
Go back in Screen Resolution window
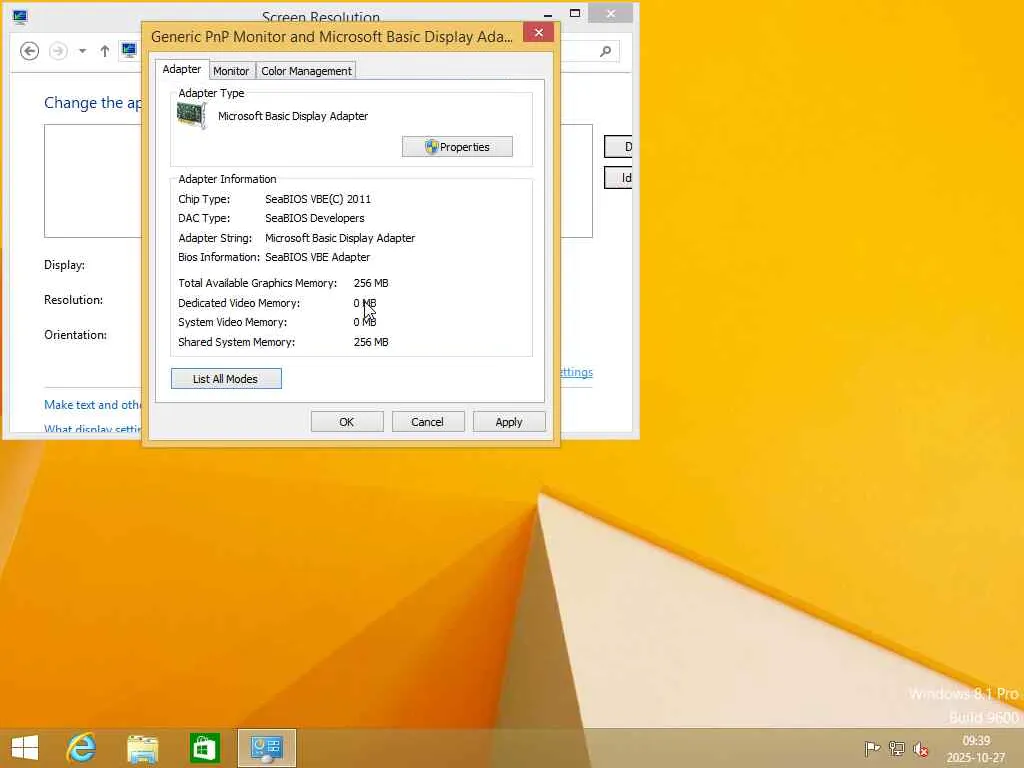(29, 51)
